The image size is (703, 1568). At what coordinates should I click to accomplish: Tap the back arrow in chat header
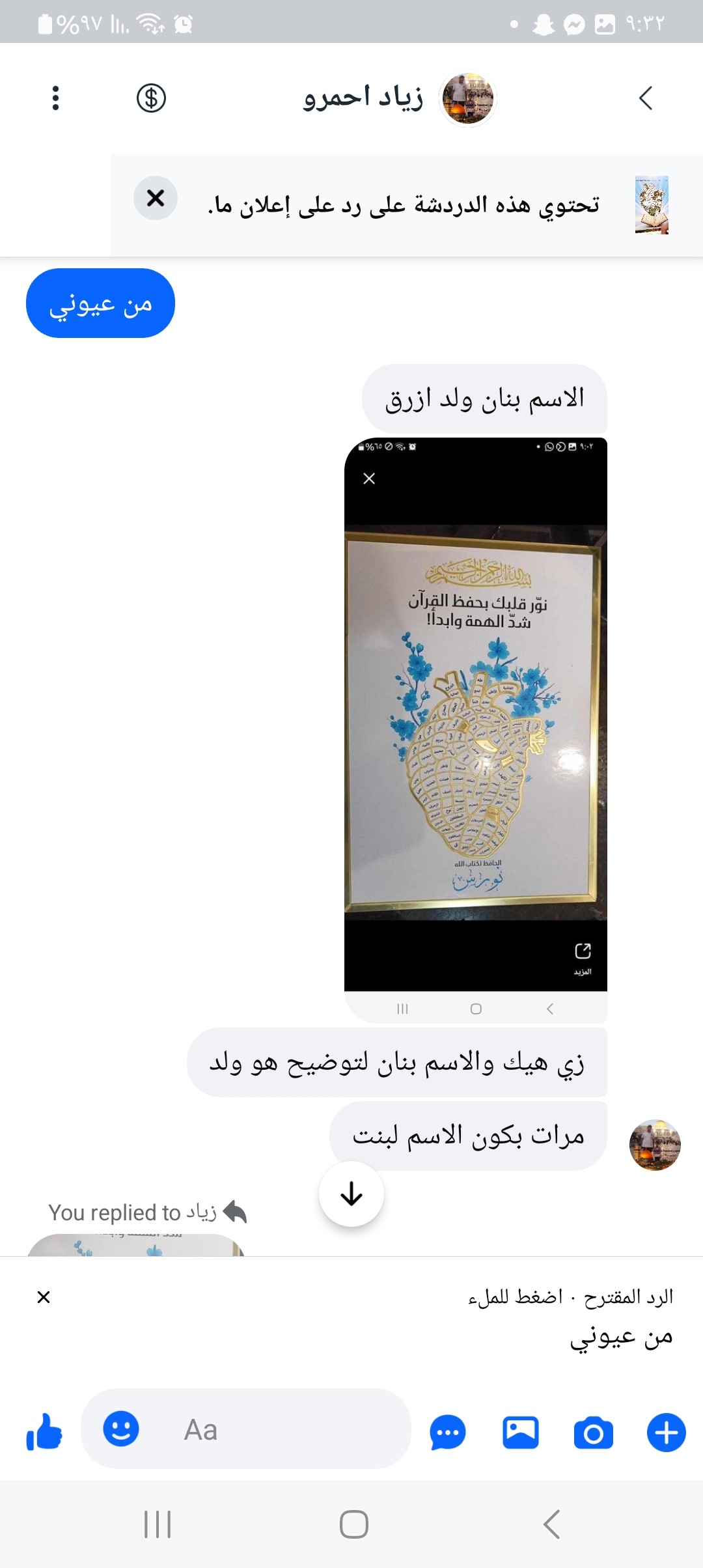click(x=645, y=98)
